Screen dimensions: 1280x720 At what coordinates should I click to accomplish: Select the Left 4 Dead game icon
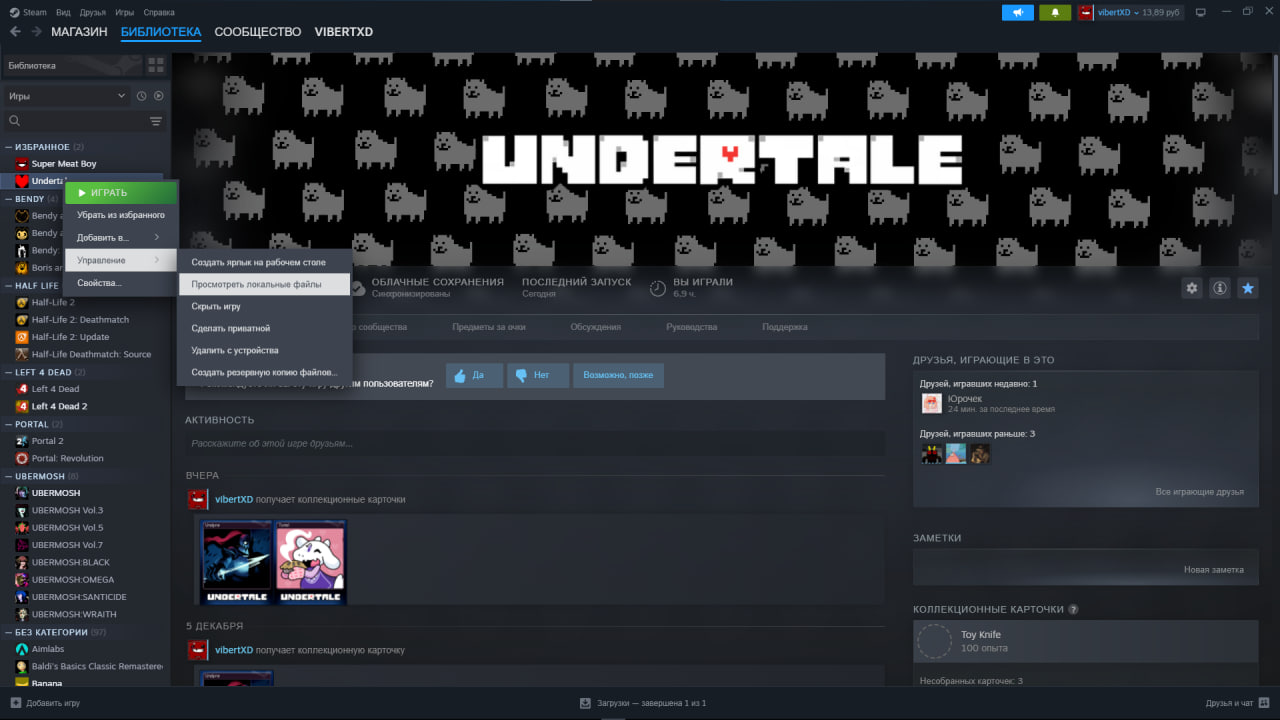click(x=22, y=389)
